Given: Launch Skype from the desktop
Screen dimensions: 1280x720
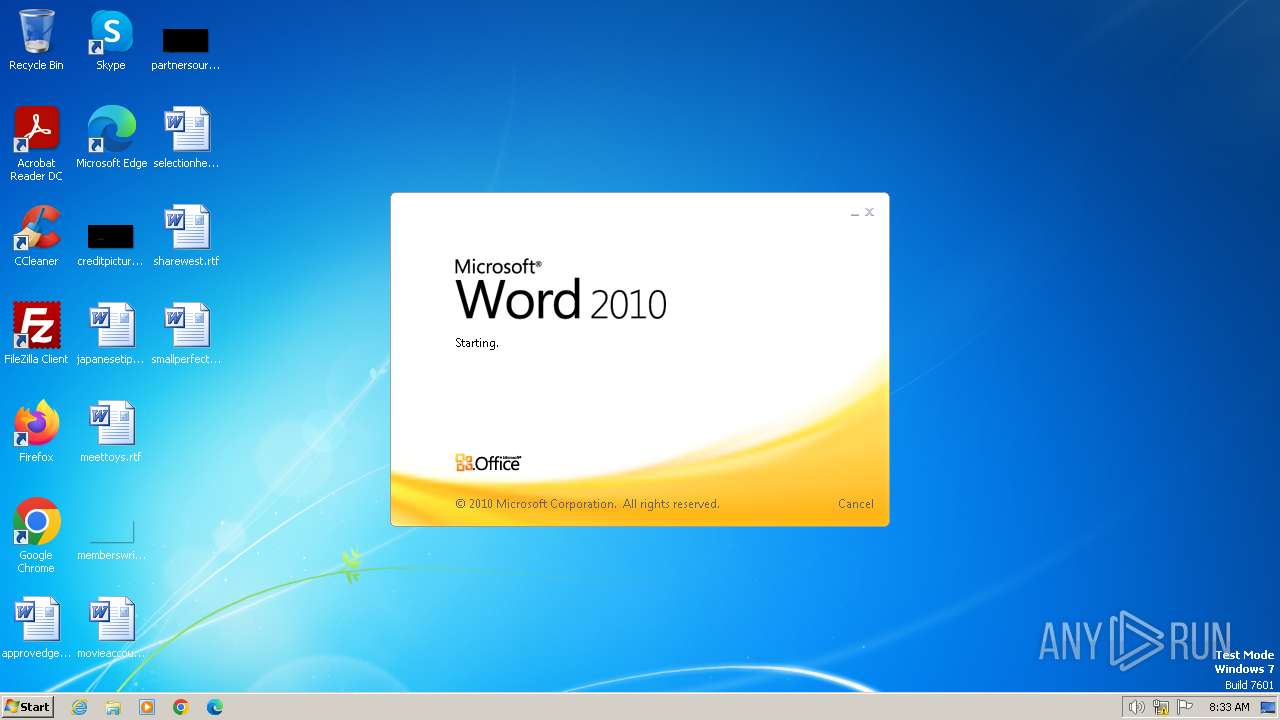Looking at the screenshot, I should 110,40.
